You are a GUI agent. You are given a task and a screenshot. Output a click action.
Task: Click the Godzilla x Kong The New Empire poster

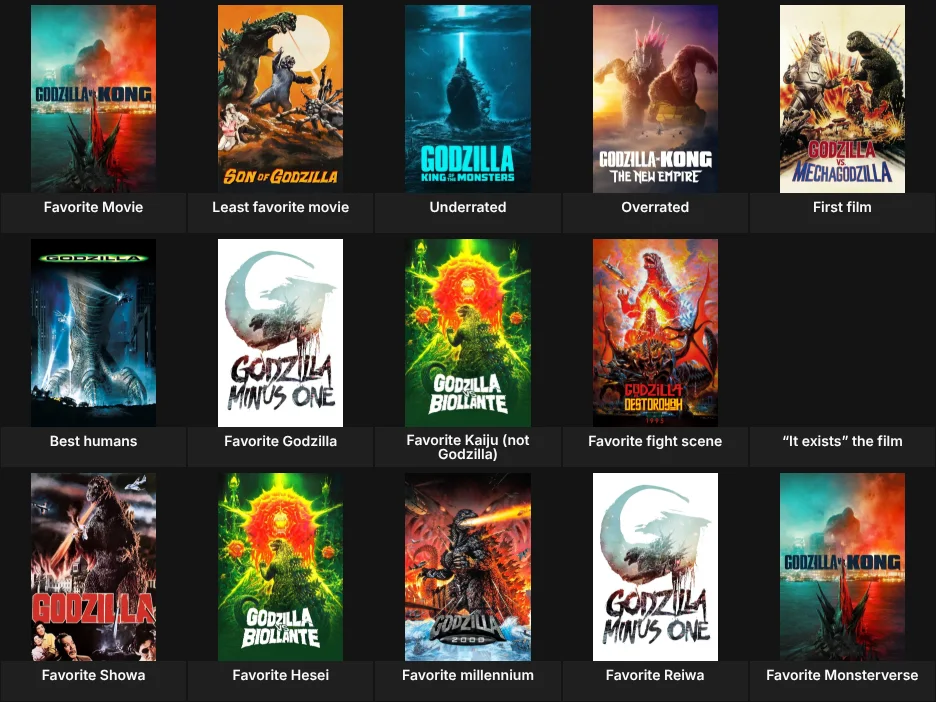(655, 98)
